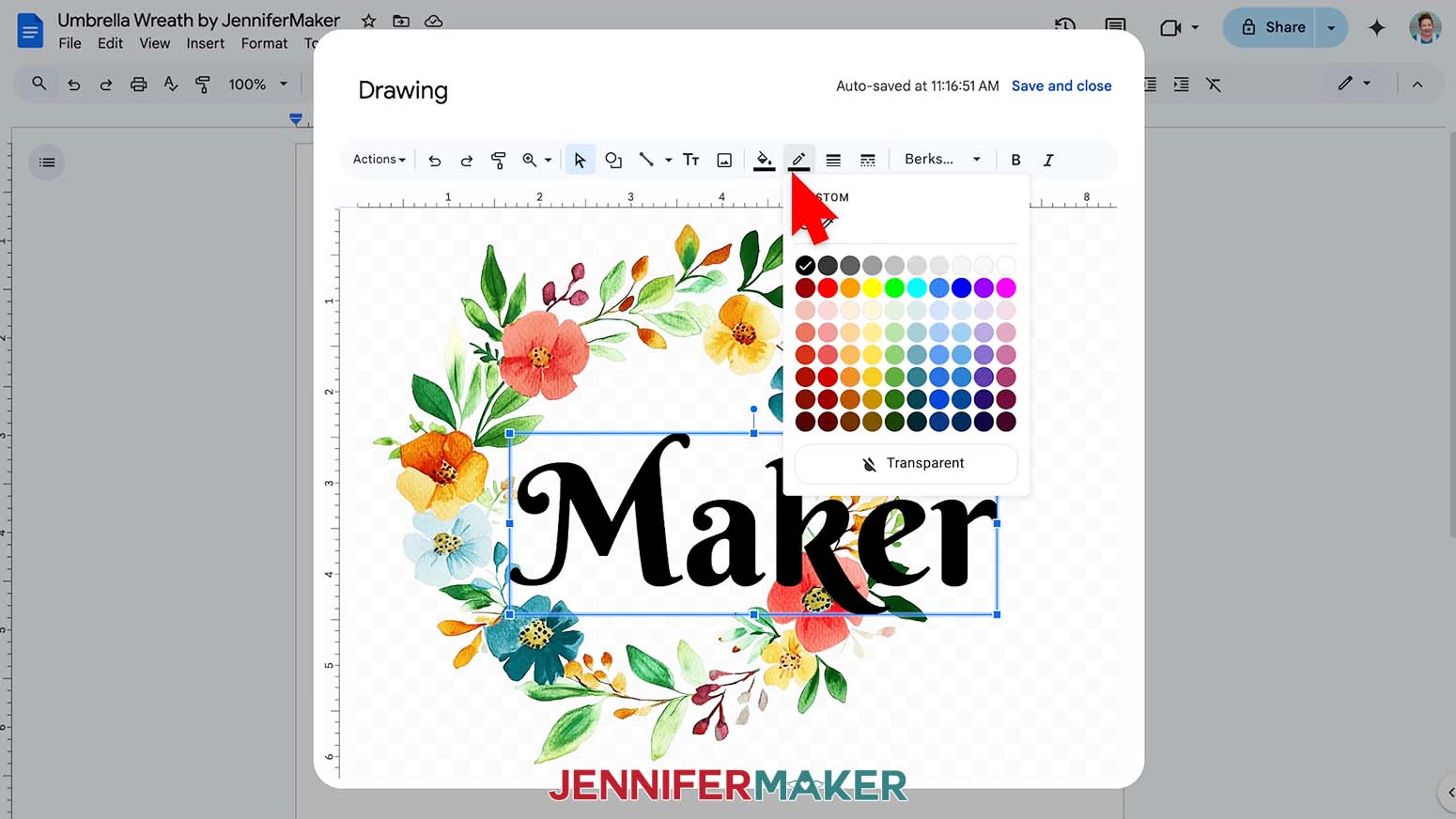Image resolution: width=1456 pixels, height=819 pixels.
Task: Open the Google account avatar
Action: point(1425,27)
